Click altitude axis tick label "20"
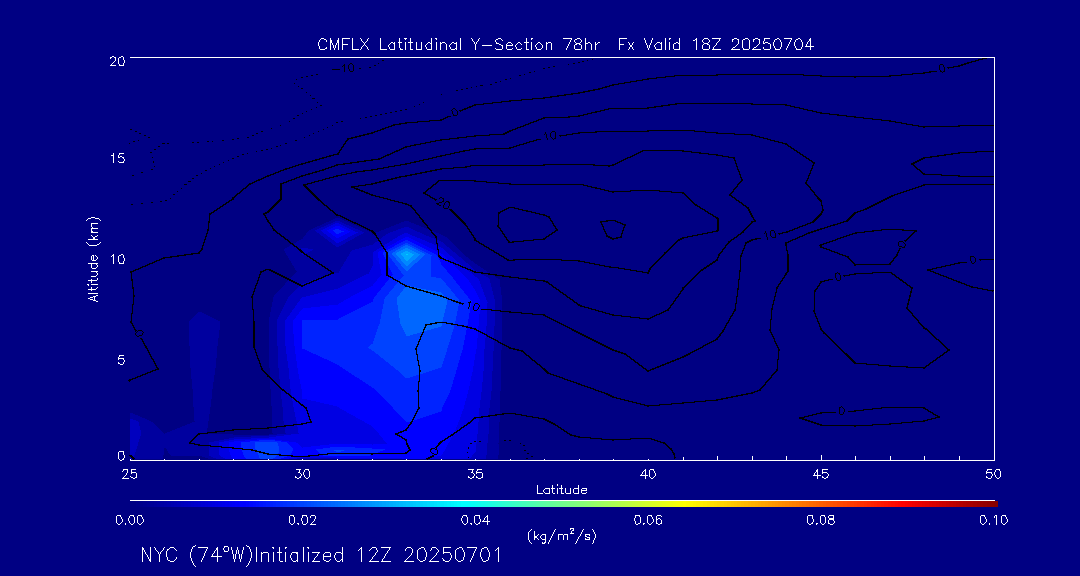The image size is (1080, 576). pyautogui.click(x=117, y=60)
